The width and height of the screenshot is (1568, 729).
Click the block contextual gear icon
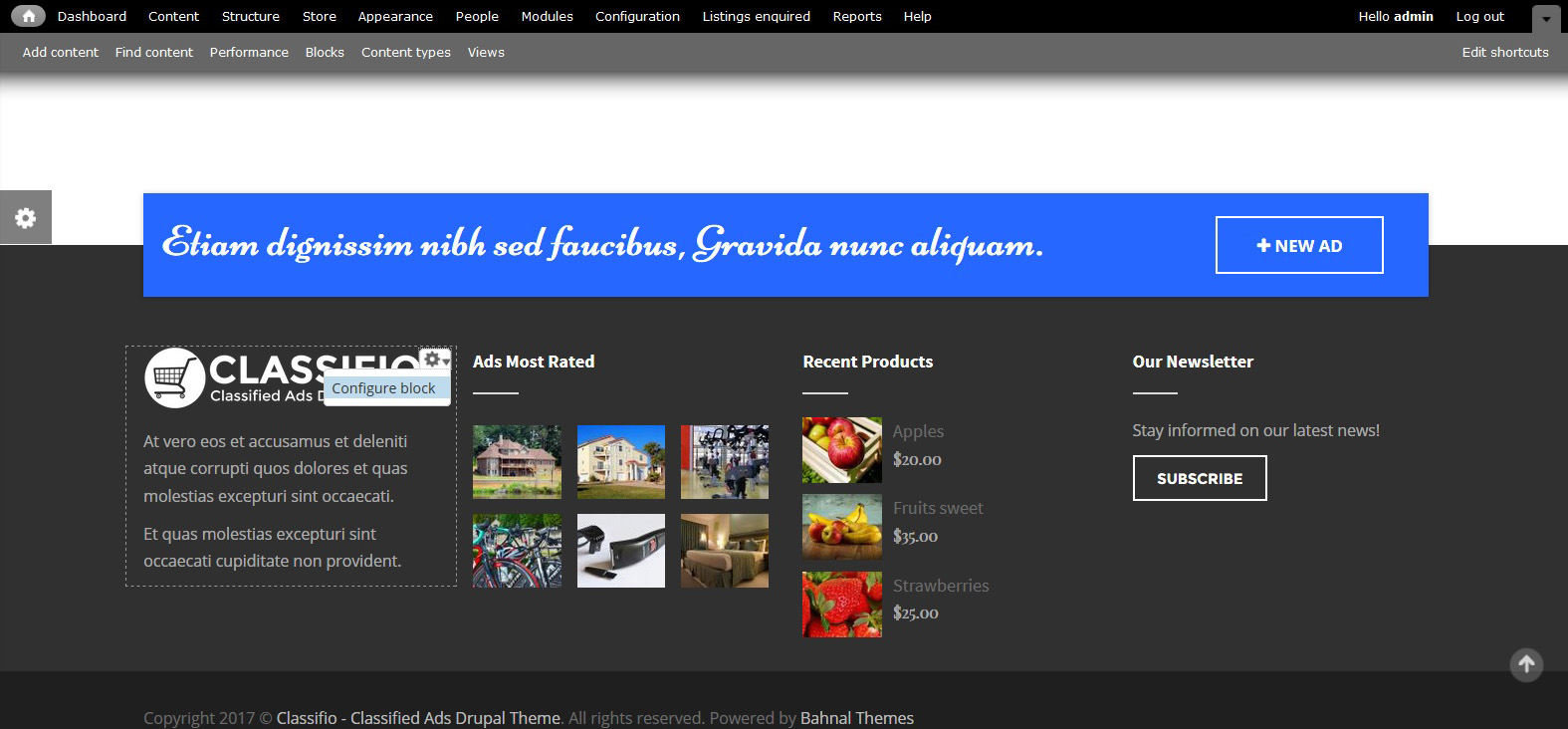click(x=434, y=360)
